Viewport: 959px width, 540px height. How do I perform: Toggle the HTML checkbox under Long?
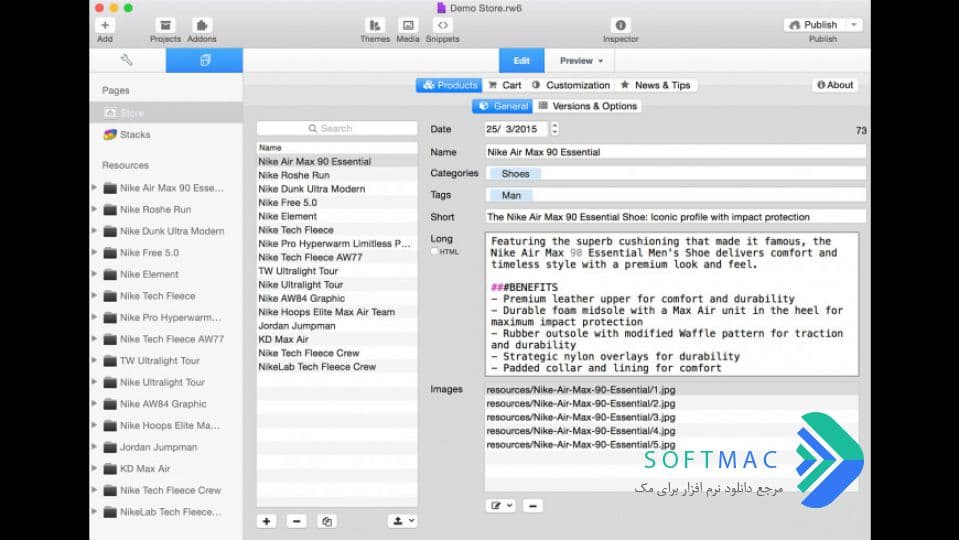pos(434,251)
